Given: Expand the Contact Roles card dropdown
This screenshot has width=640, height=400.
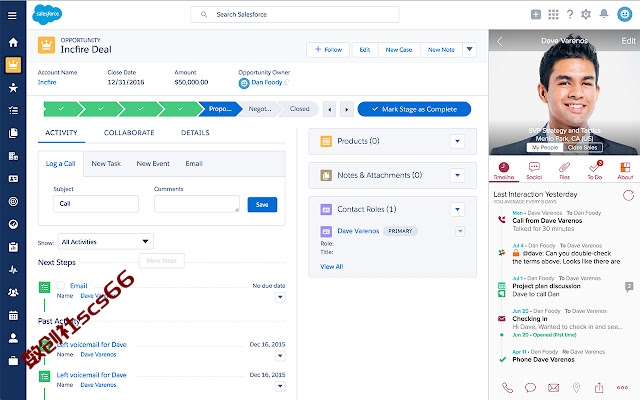Looking at the screenshot, I should coord(457,209).
